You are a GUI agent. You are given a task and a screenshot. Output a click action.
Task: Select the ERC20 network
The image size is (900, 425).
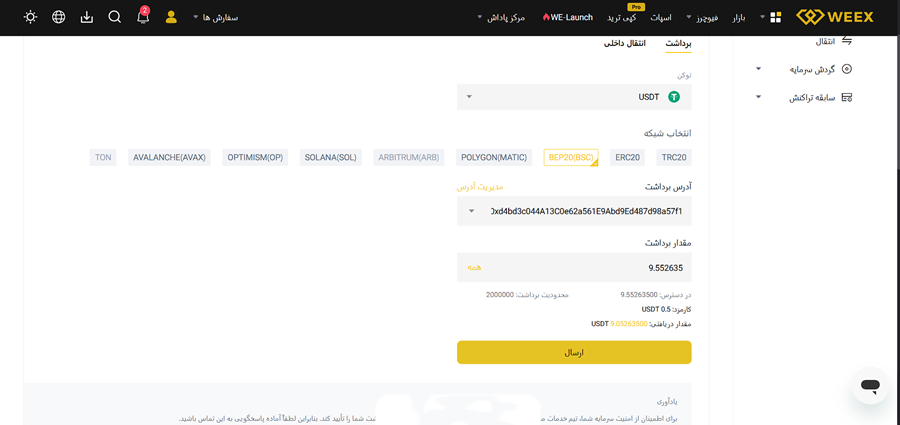coord(627,157)
